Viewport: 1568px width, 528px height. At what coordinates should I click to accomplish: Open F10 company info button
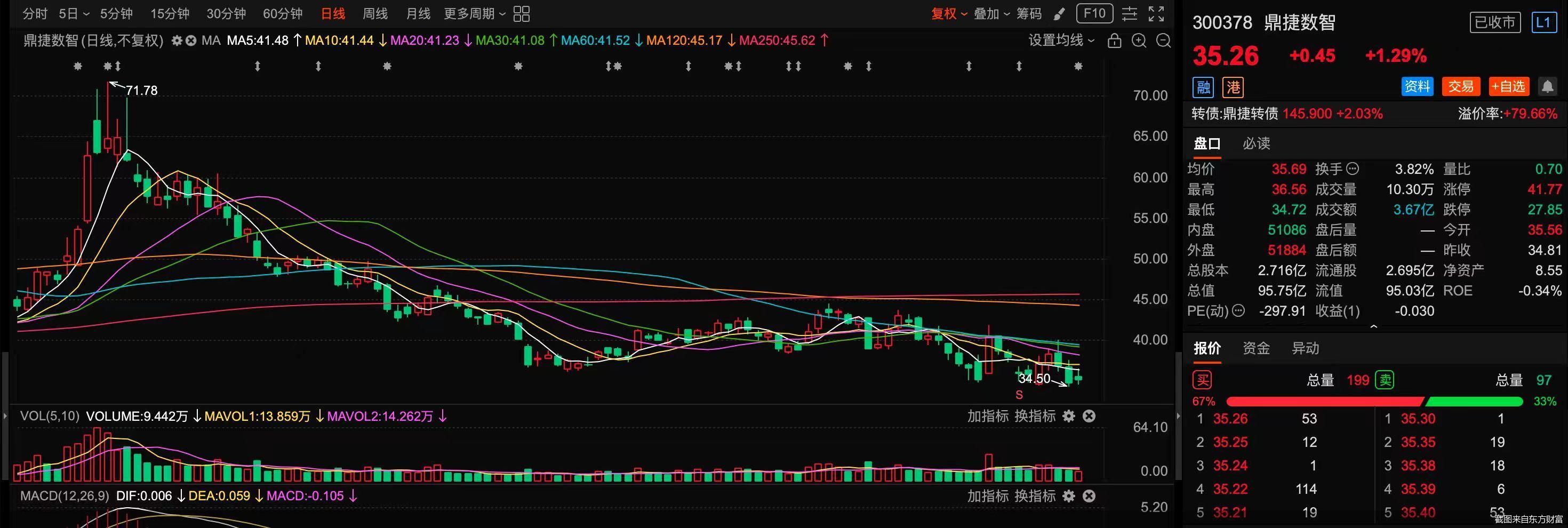click(x=1094, y=13)
